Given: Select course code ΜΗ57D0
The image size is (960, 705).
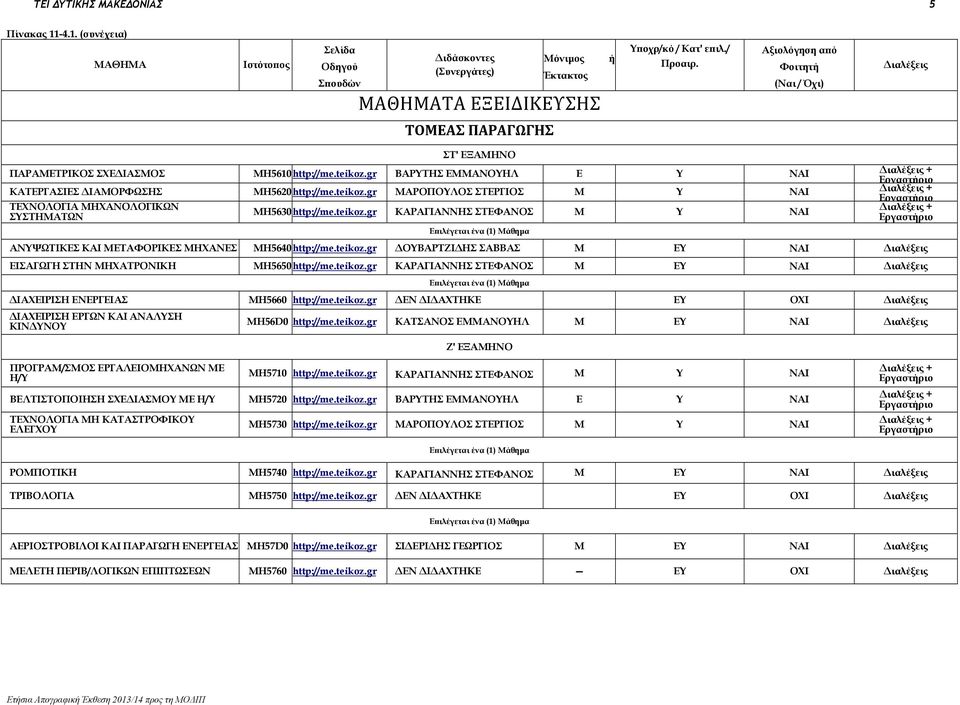Looking at the screenshot, I should [268, 546].
